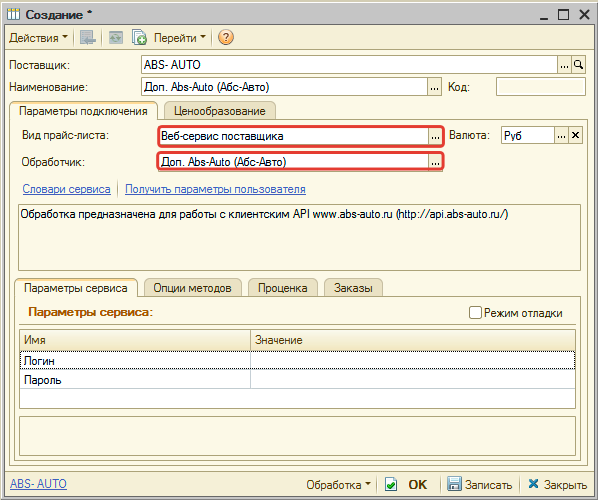Open the Действия dropdown menu
The image size is (598, 500).
[38, 37]
